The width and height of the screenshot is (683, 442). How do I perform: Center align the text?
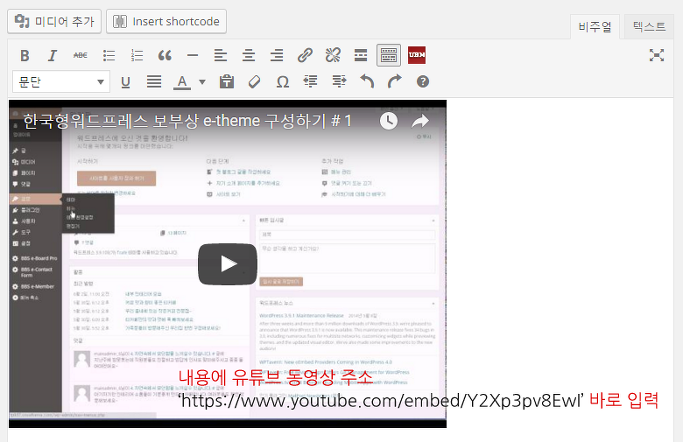[249, 55]
